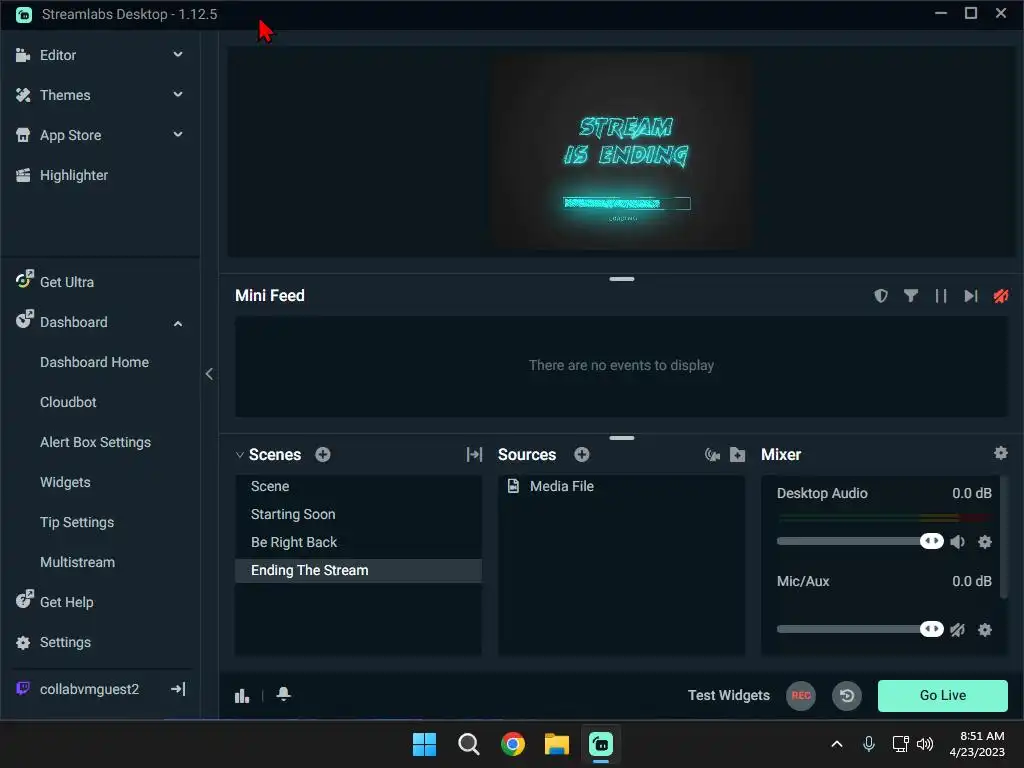Collapse the Dashboard section chevron
The height and width of the screenshot is (768, 1024).
(178, 323)
